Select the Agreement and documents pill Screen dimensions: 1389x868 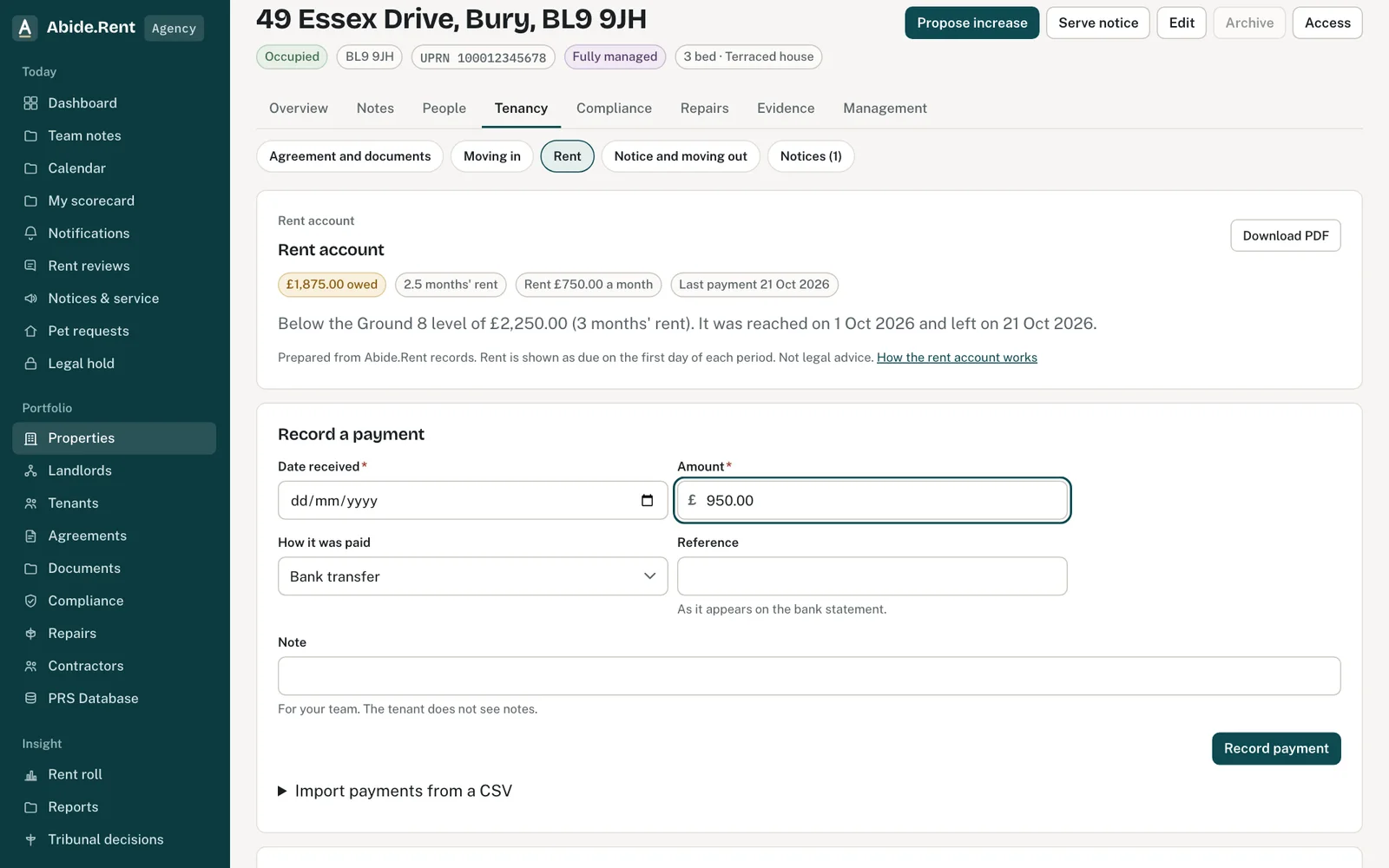pos(350,156)
